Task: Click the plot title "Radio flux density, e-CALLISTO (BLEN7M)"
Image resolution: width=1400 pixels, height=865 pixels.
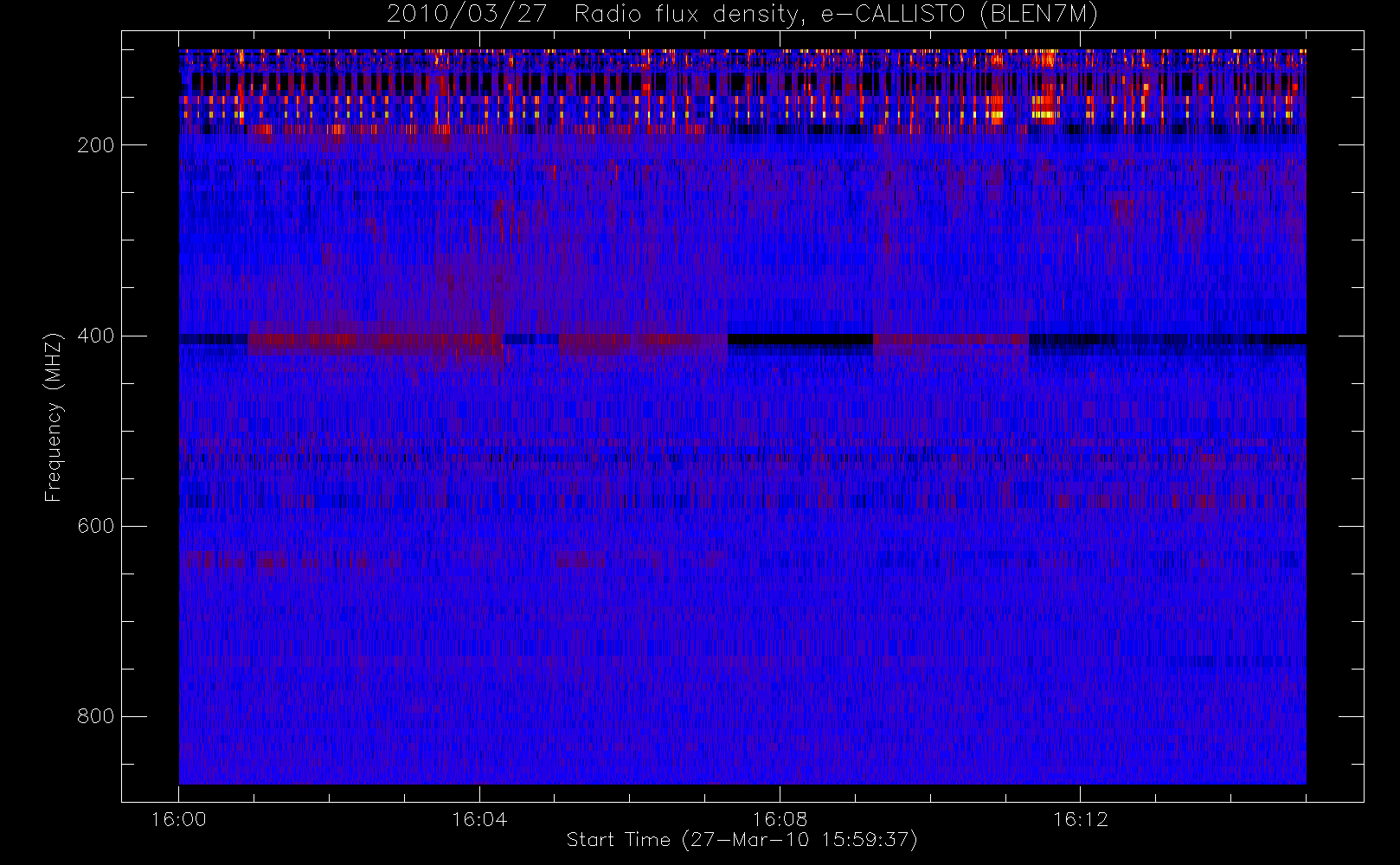Action: (x=836, y=15)
